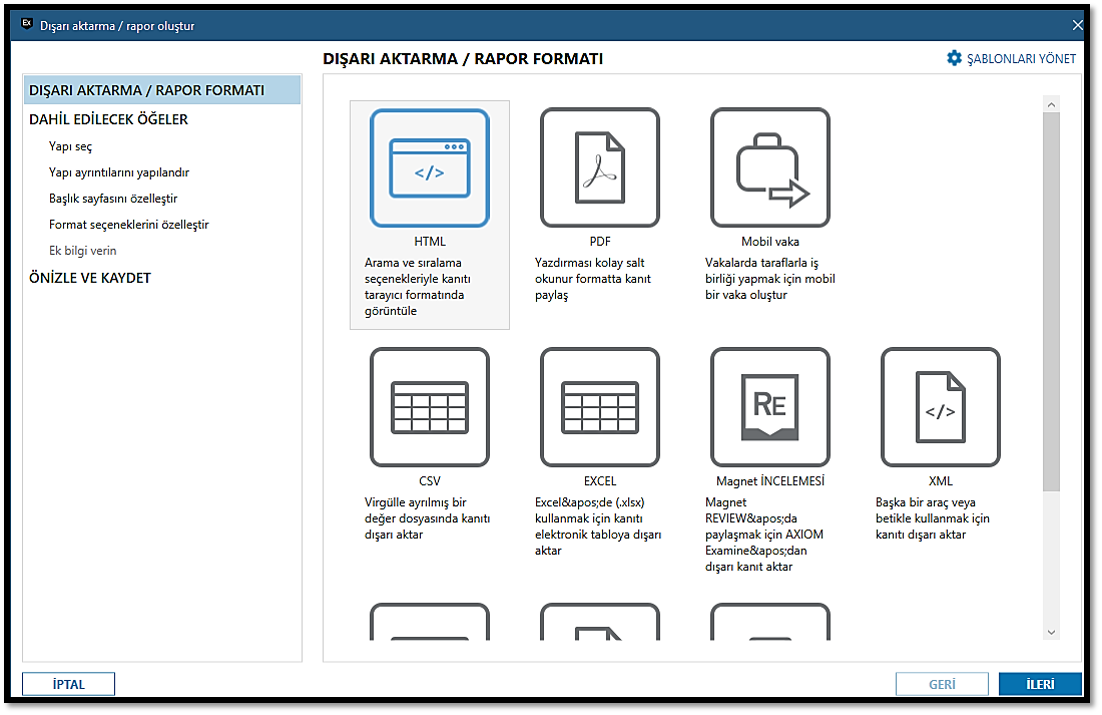Open ŞABLONLARI YÖNET template manager

(1021, 59)
